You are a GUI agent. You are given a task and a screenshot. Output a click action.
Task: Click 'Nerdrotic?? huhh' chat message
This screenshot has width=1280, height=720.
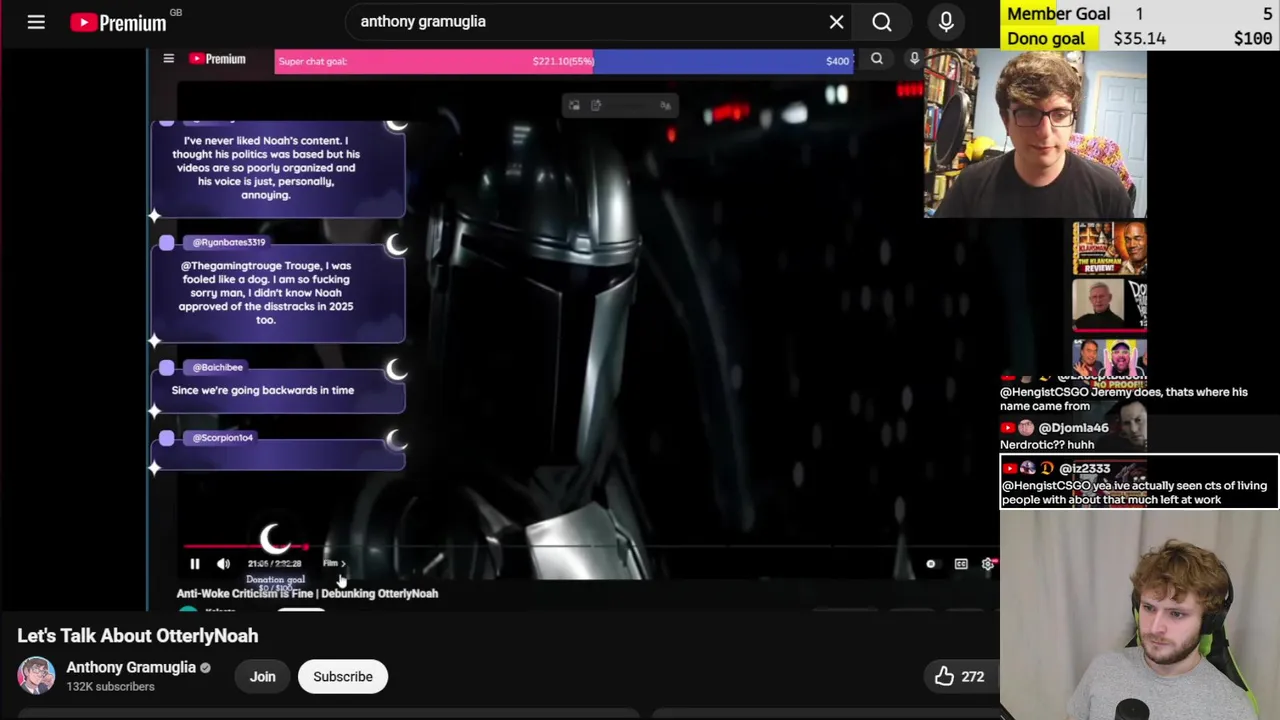pos(1047,444)
